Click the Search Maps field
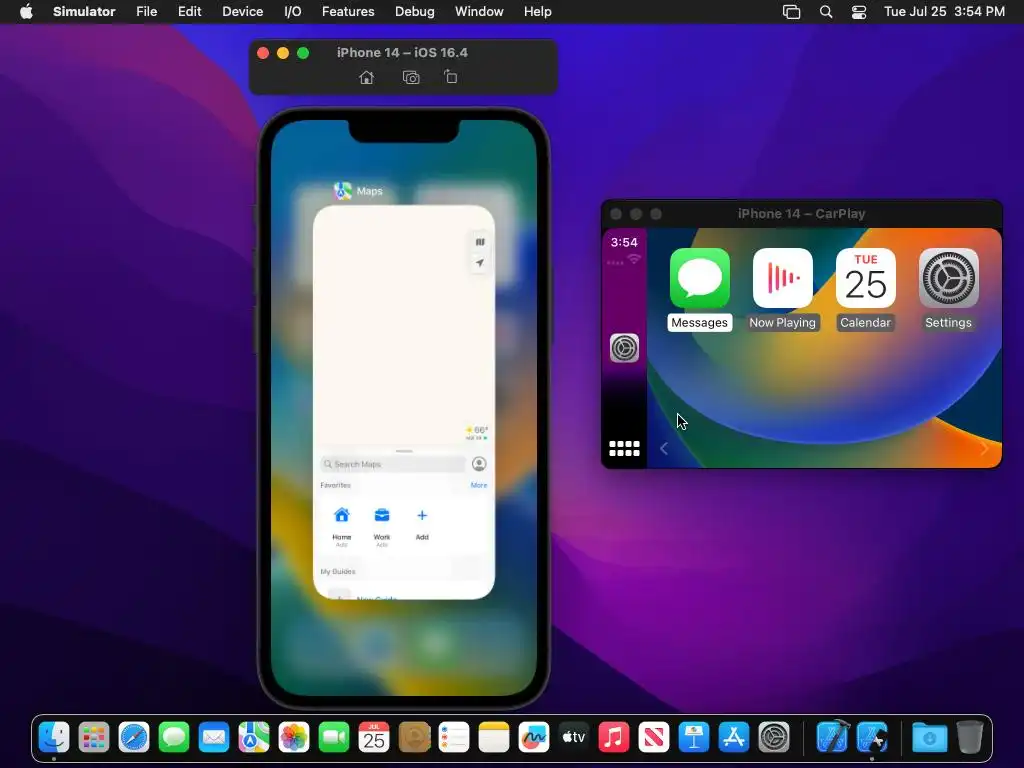Screen dimensions: 1024x768 pos(392,464)
